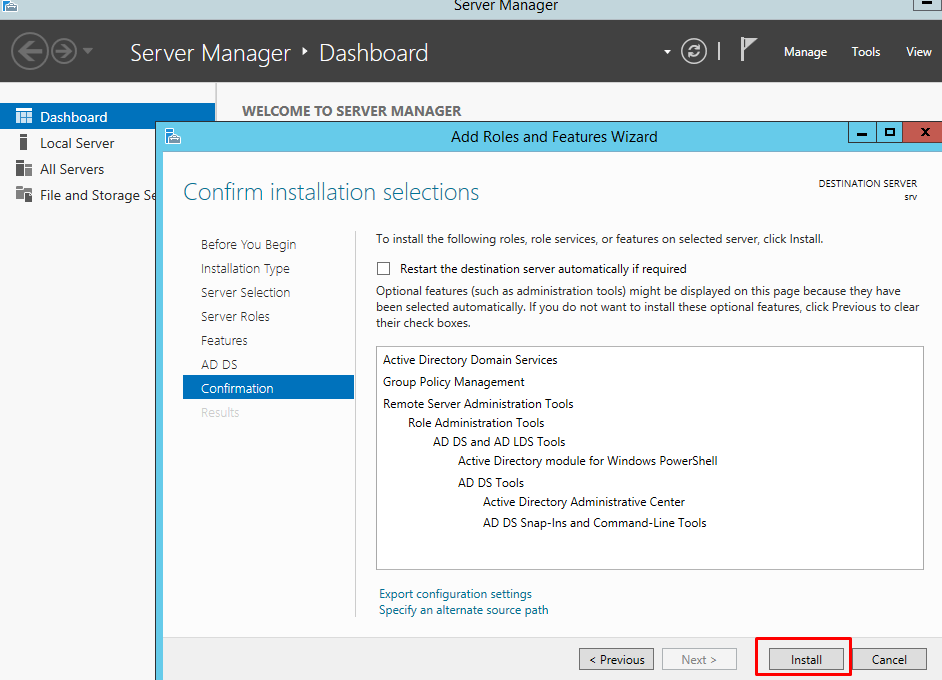The width and height of the screenshot is (942, 680).
Task: Open dropdown arrow left of Refresh icon
Action: [667, 52]
